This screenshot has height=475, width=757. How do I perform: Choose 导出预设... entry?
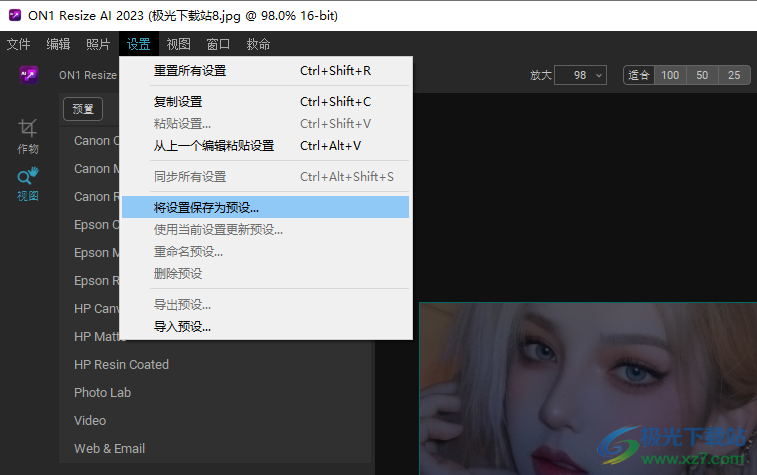(266, 305)
